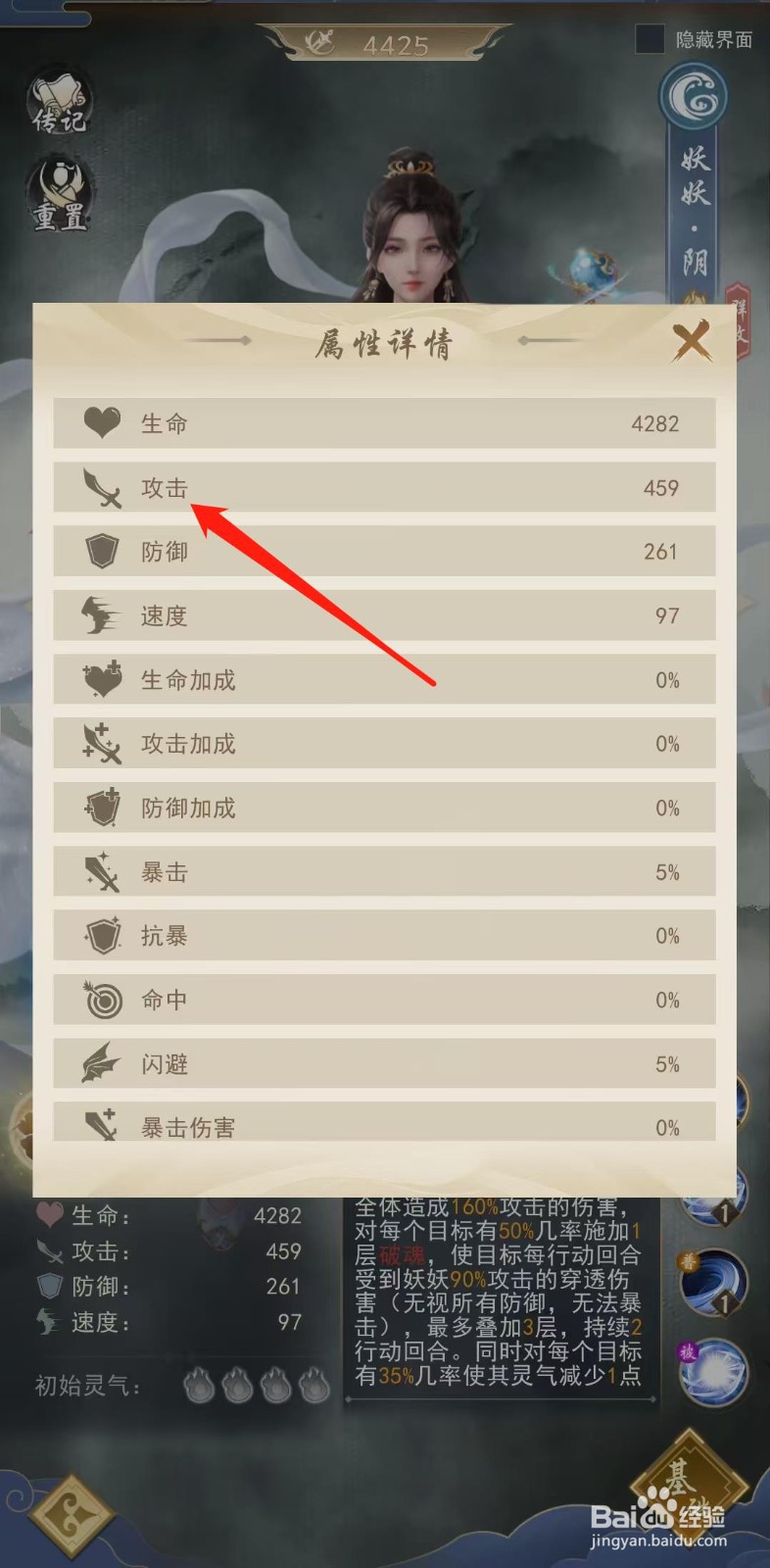770x1568 pixels.
Task: Tap the 闪避 wing icon row
Action: click(x=384, y=1064)
